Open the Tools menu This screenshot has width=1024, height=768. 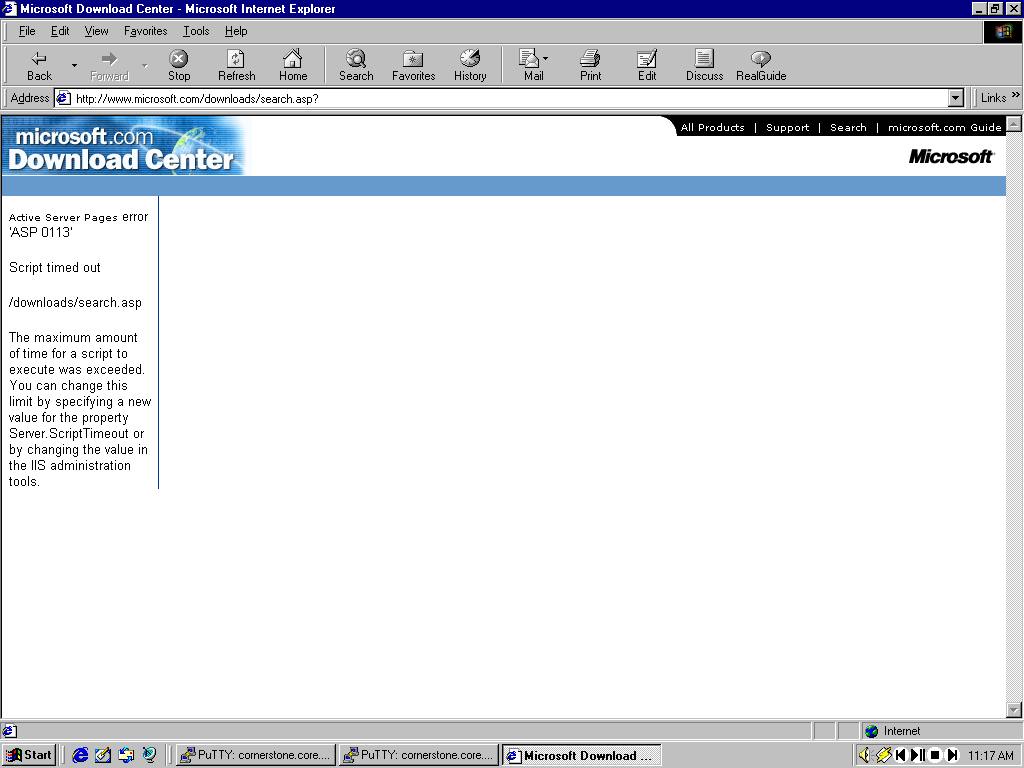pos(195,31)
